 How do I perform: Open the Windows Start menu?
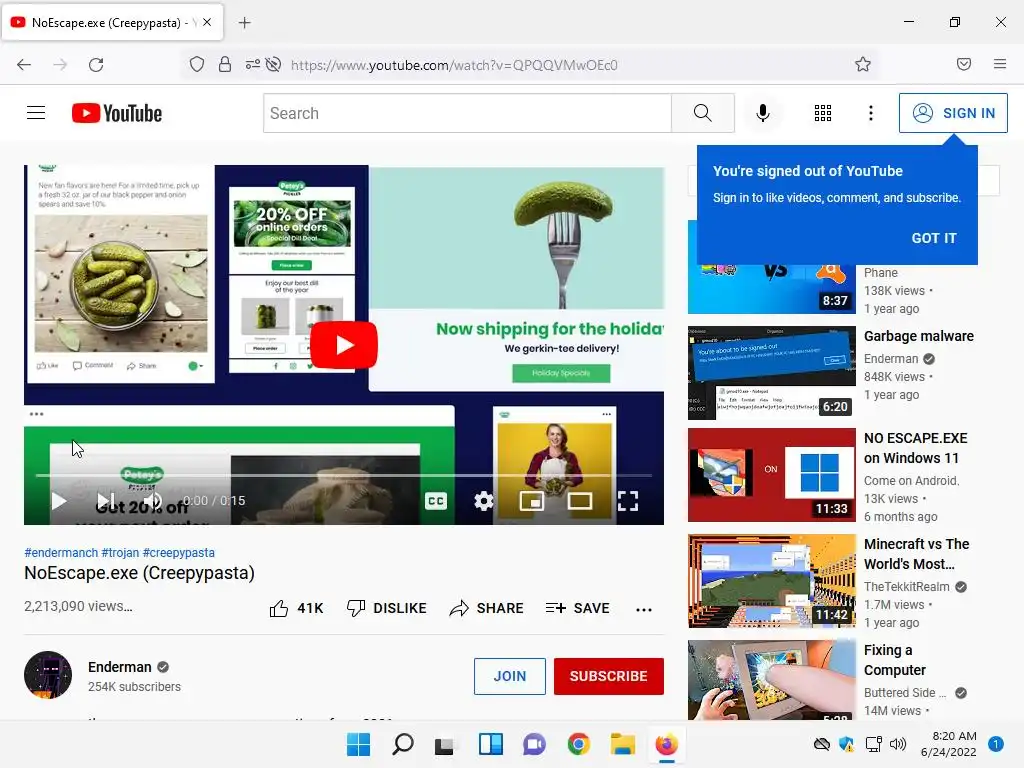pyautogui.click(x=359, y=744)
